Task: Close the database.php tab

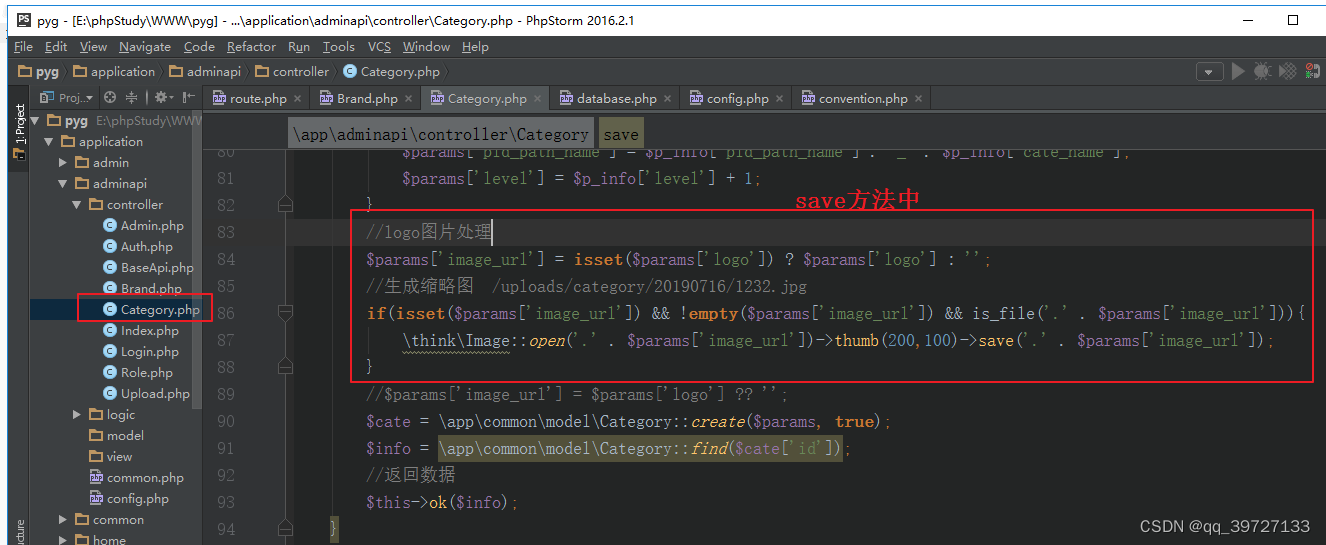Action: pos(668,98)
